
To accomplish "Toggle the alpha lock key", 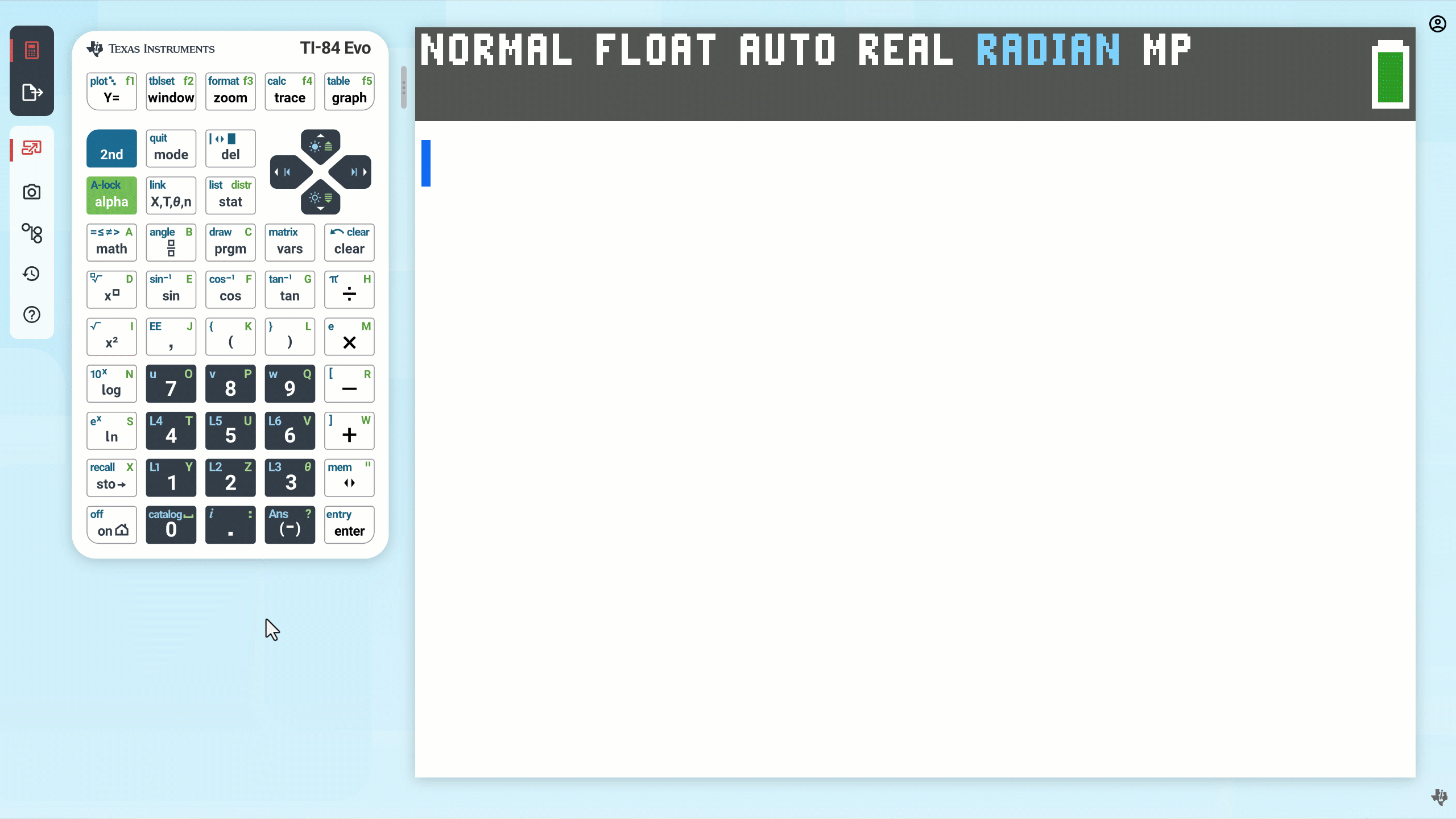I will point(112,196).
